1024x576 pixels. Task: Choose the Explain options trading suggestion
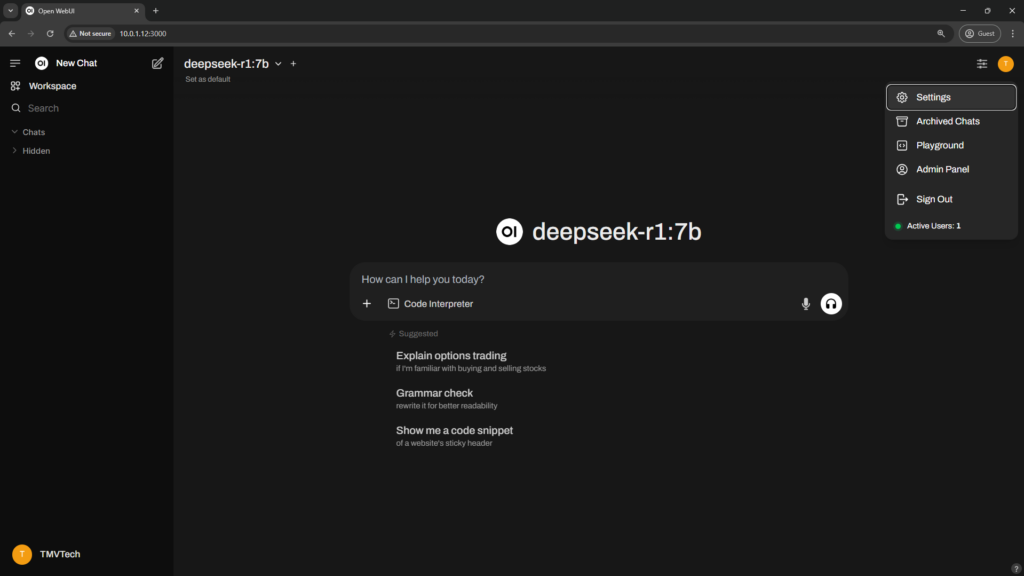click(x=451, y=356)
